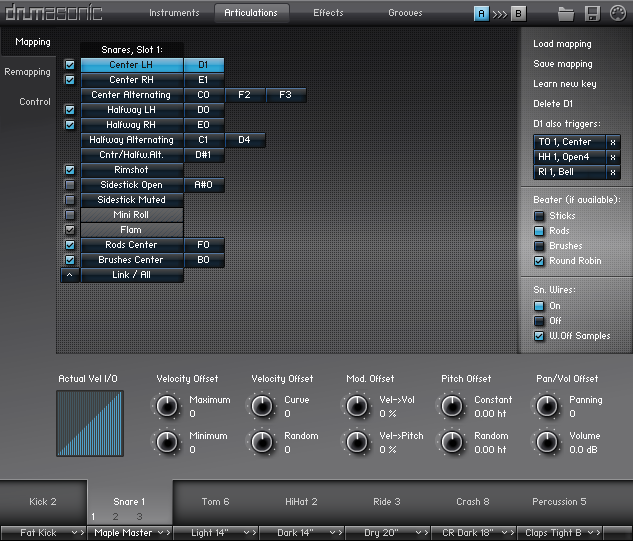Select the Rods beater option
Screen dimensions: 633x541
coord(539,231)
